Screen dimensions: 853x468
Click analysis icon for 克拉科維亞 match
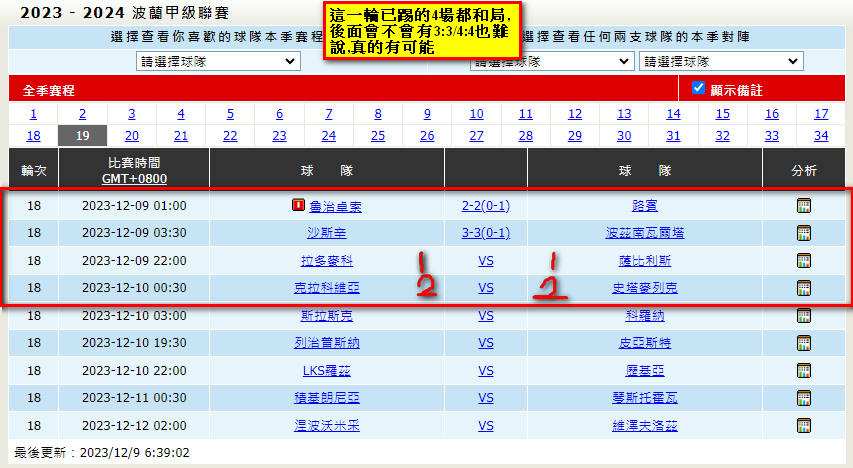click(x=803, y=288)
